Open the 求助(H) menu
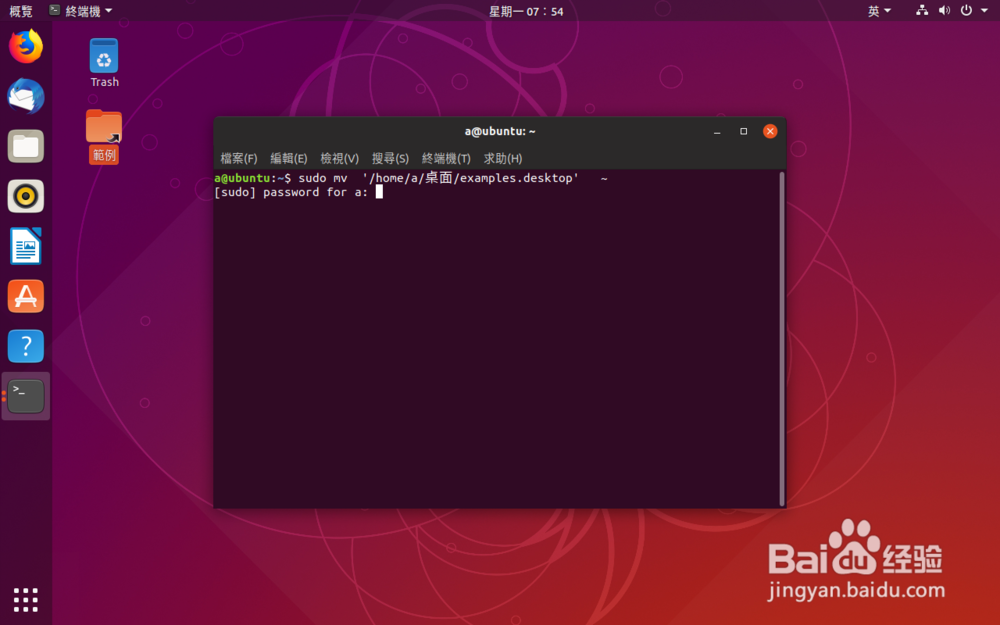This screenshot has height=625, width=1000. pos(503,158)
